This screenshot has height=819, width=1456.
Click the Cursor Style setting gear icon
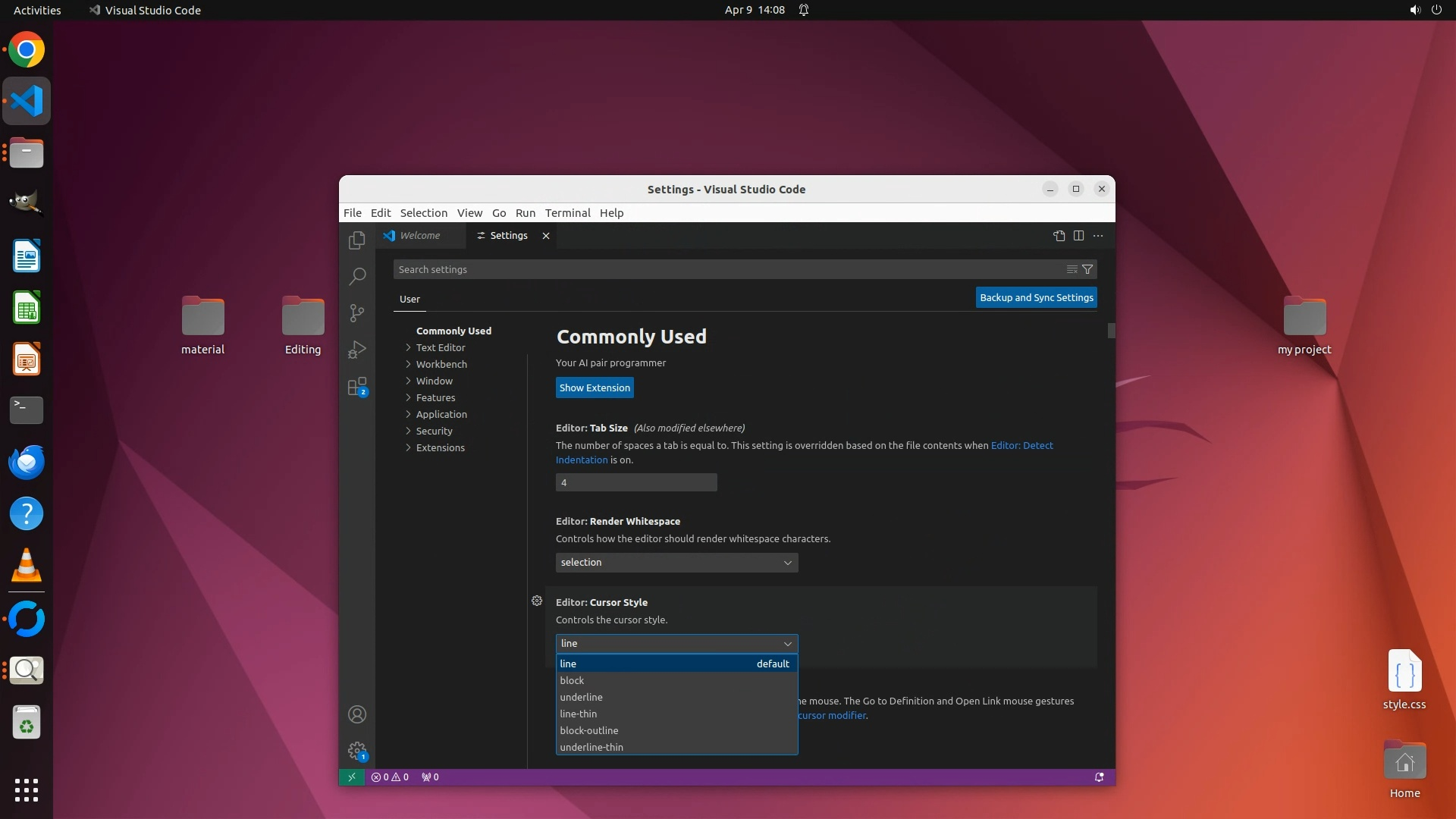point(537,601)
